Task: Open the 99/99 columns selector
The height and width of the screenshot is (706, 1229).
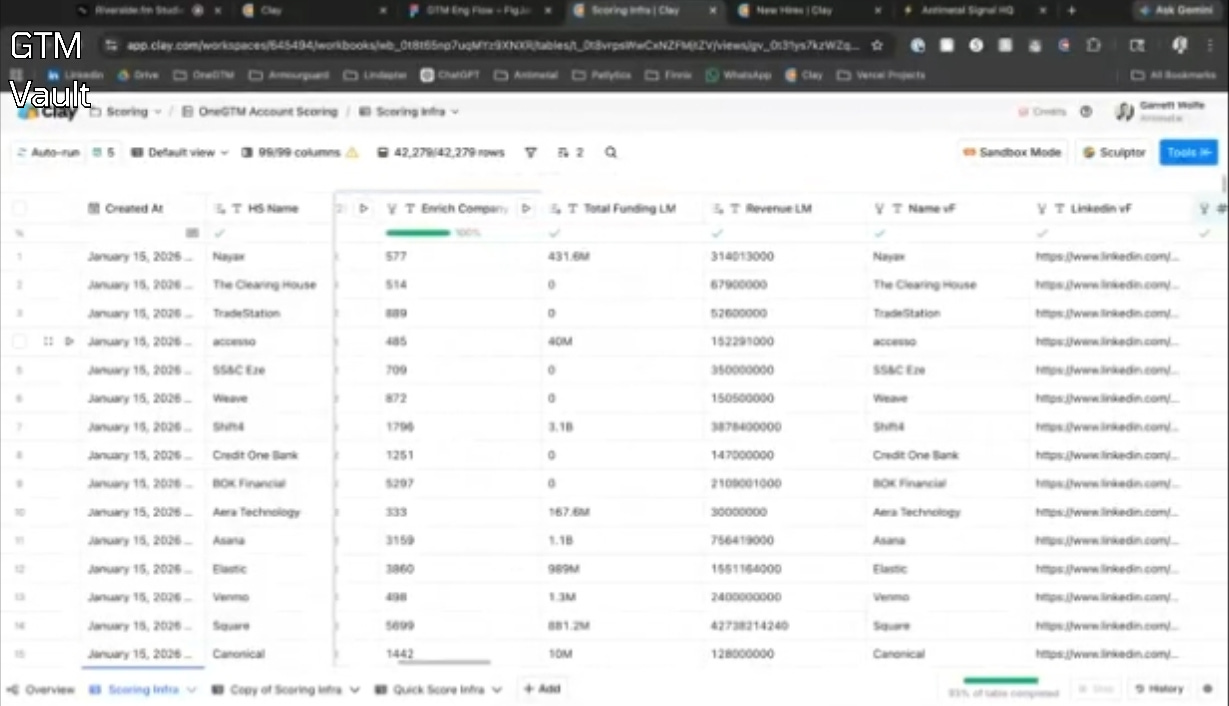Action: [291, 153]
